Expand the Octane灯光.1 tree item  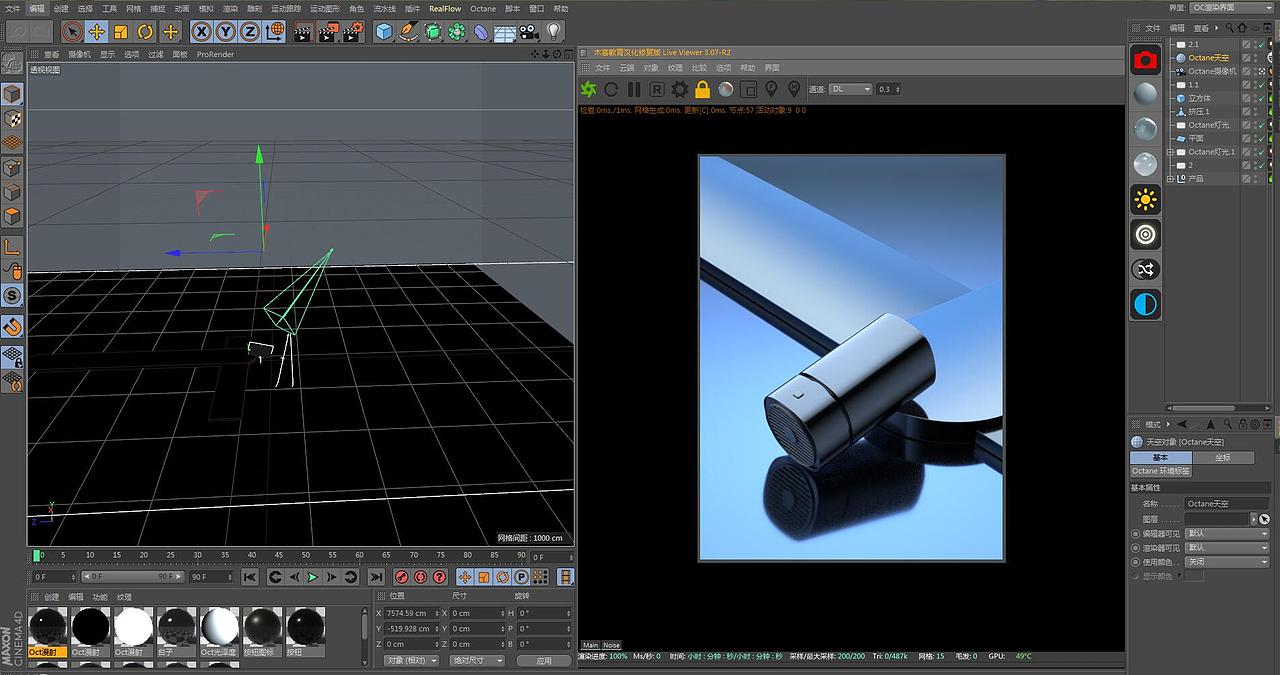(1169, 152)
